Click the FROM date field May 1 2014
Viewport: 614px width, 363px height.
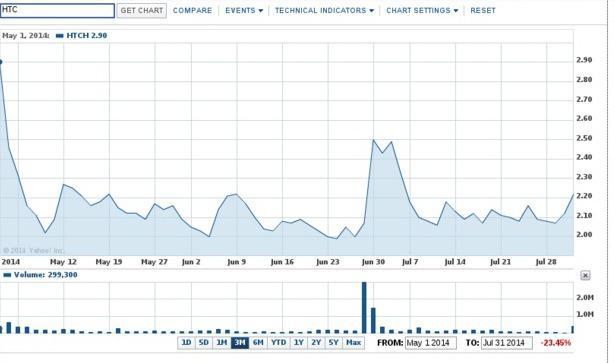[x=430, y=343]
